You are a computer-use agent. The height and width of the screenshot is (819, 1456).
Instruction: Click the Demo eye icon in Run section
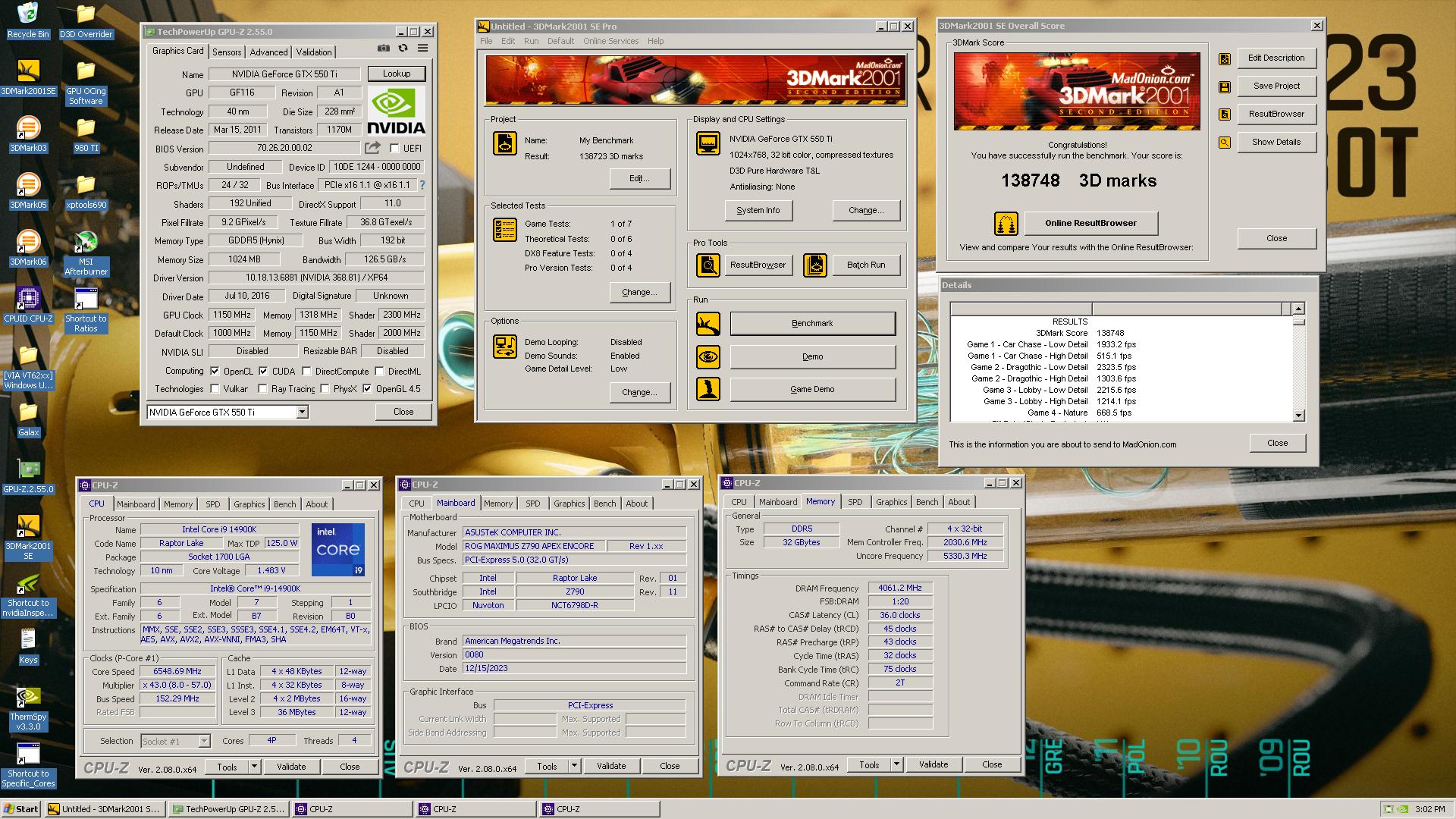708,356
